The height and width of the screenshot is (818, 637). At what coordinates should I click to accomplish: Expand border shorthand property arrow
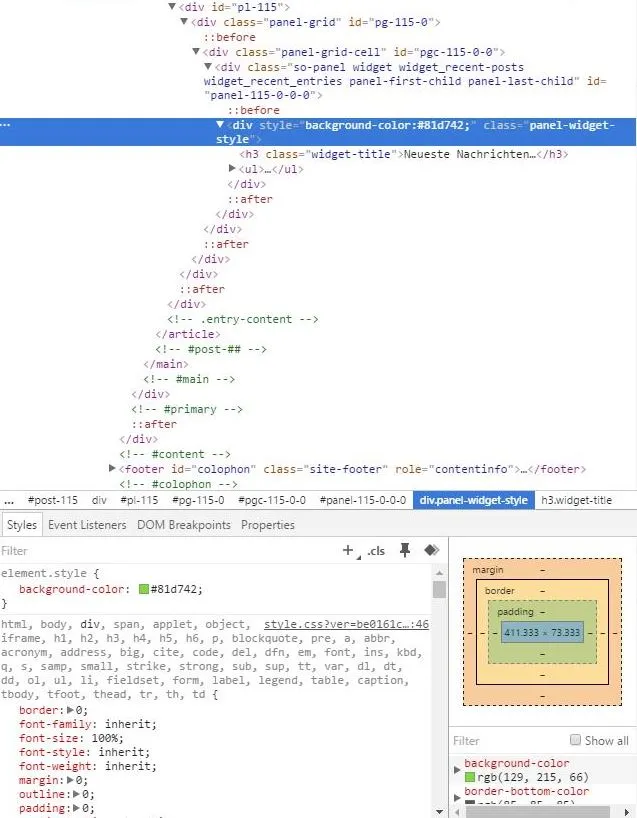pos(70,710)
